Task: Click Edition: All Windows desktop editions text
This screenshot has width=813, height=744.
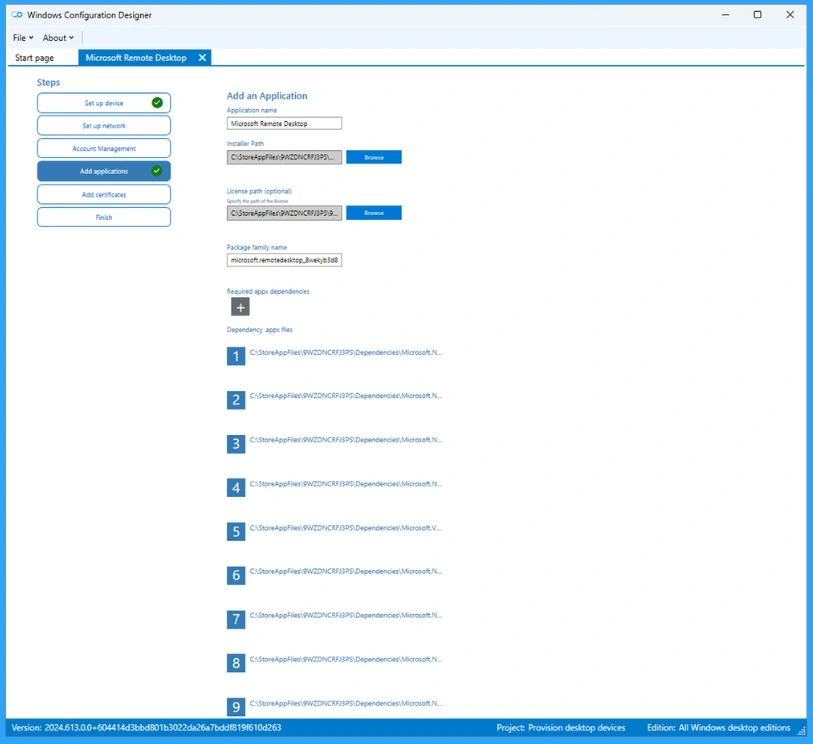Action: [x=718, y=727]
